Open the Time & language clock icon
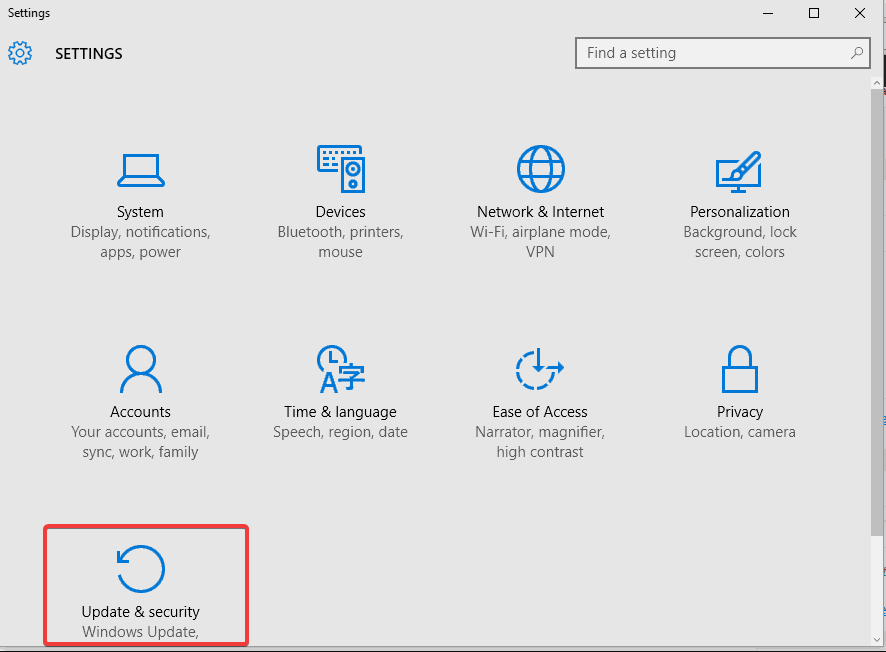This screenshot has width=886, height=652. (x=341, y=369)
